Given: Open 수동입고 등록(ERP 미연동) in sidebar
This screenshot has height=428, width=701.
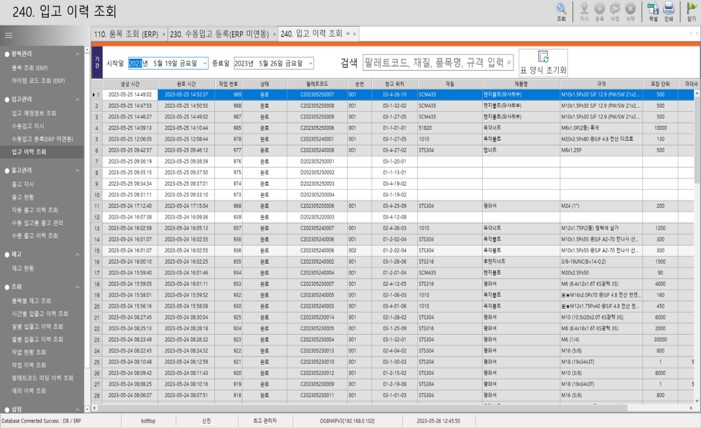Looking at the screenshot, I should point(42,139).
